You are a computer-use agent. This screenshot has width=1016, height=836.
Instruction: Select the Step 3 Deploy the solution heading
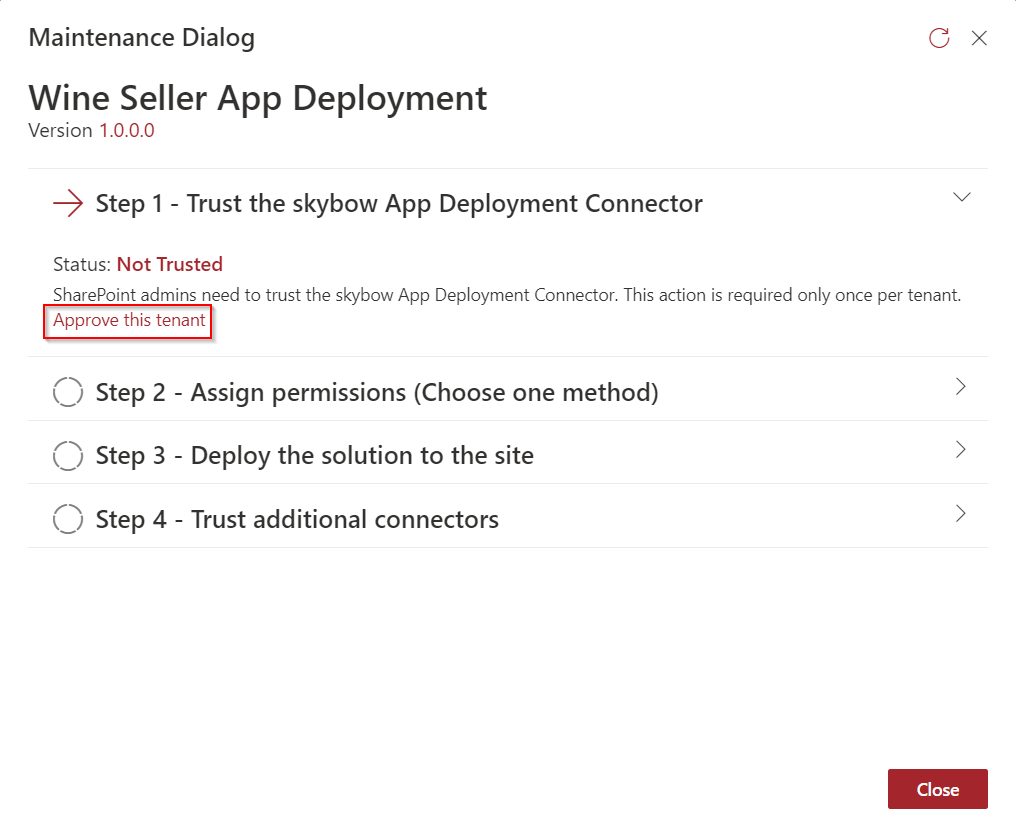pyautogui.click(x=315, y=456)
